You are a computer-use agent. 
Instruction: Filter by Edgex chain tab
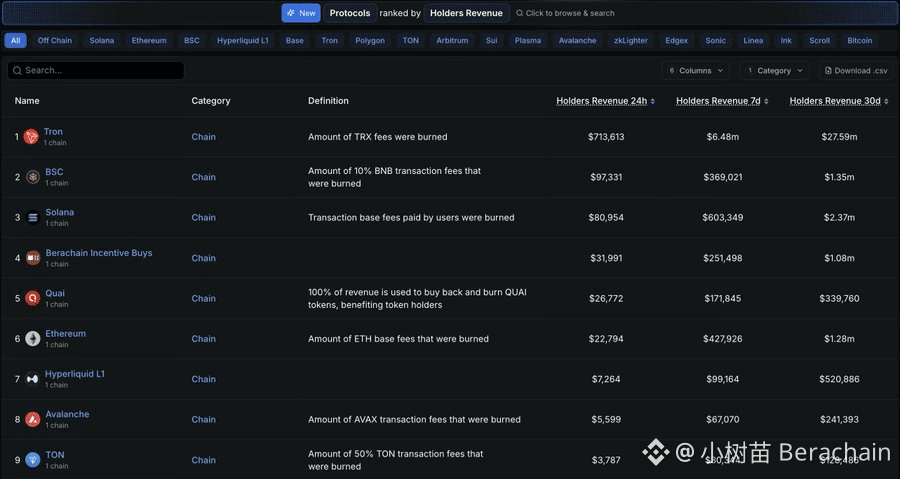676,40
